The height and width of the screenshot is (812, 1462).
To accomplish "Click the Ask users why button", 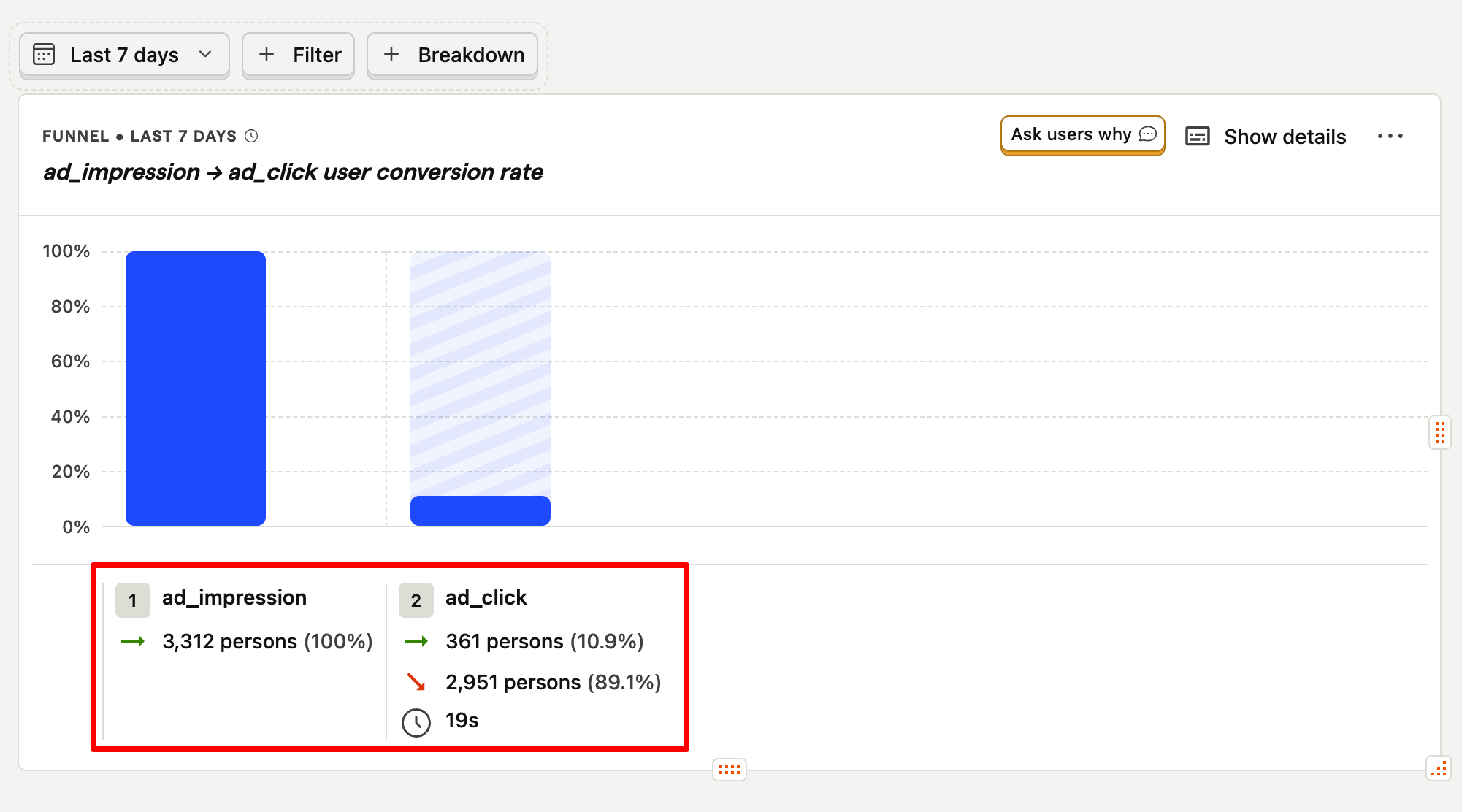I will (1082, 134).
